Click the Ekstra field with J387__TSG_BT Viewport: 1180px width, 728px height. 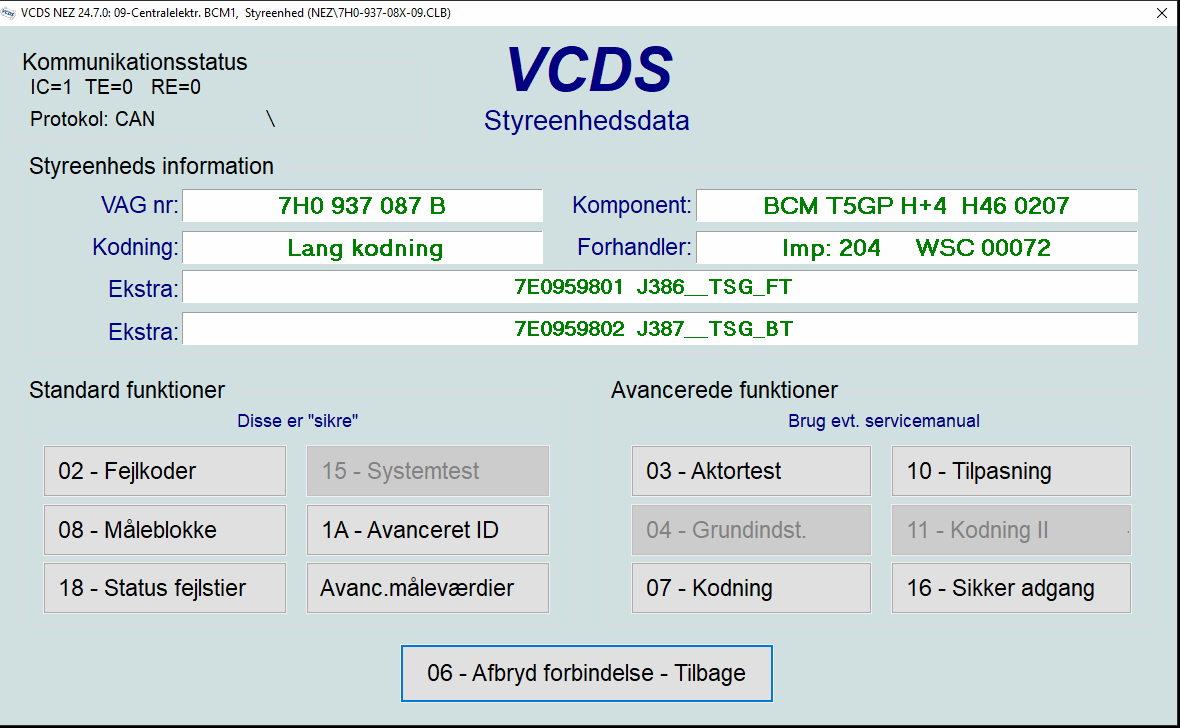(659, 329)
